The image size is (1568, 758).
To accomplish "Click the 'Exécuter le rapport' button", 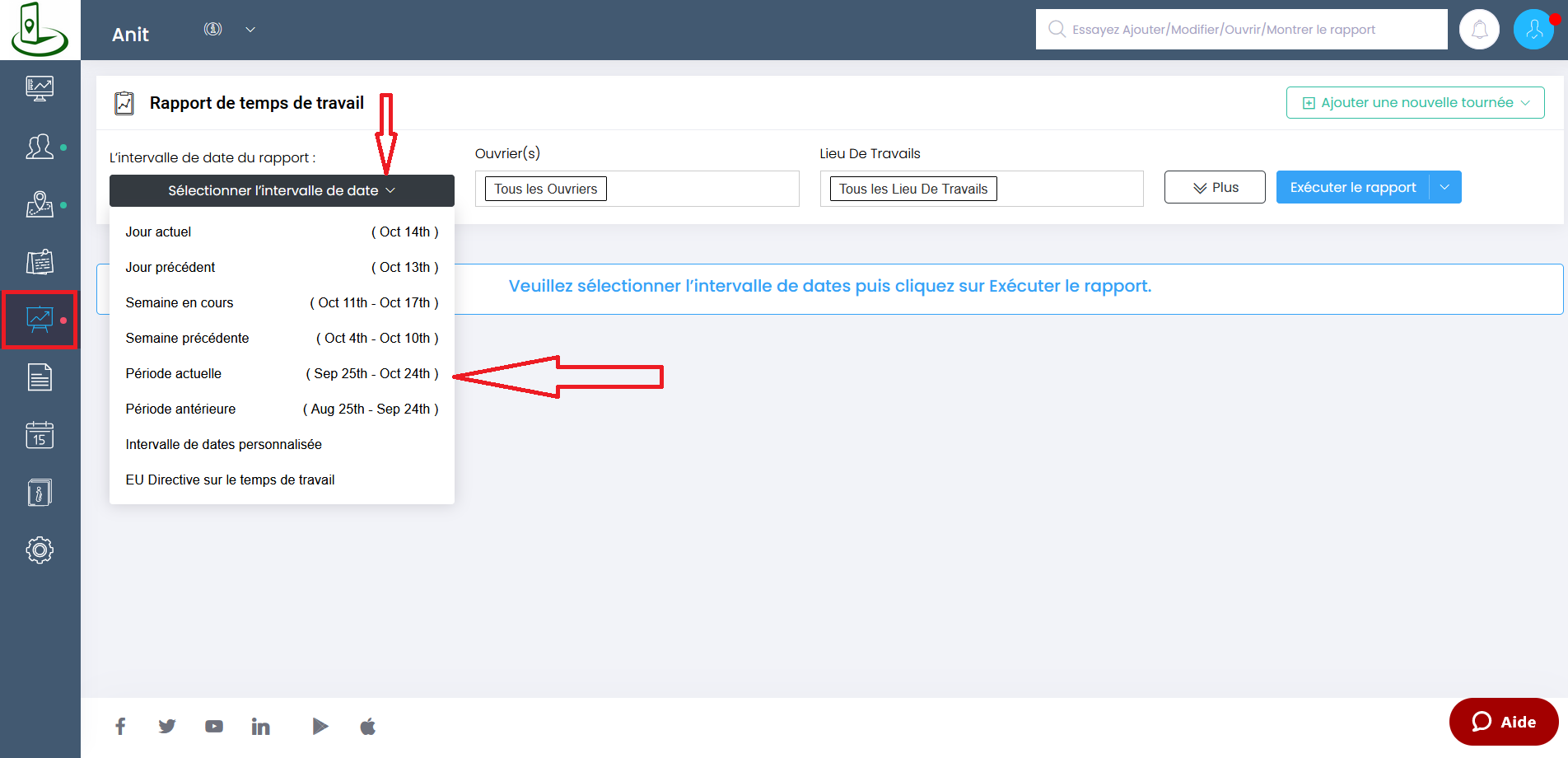I will pos(1352,187).
